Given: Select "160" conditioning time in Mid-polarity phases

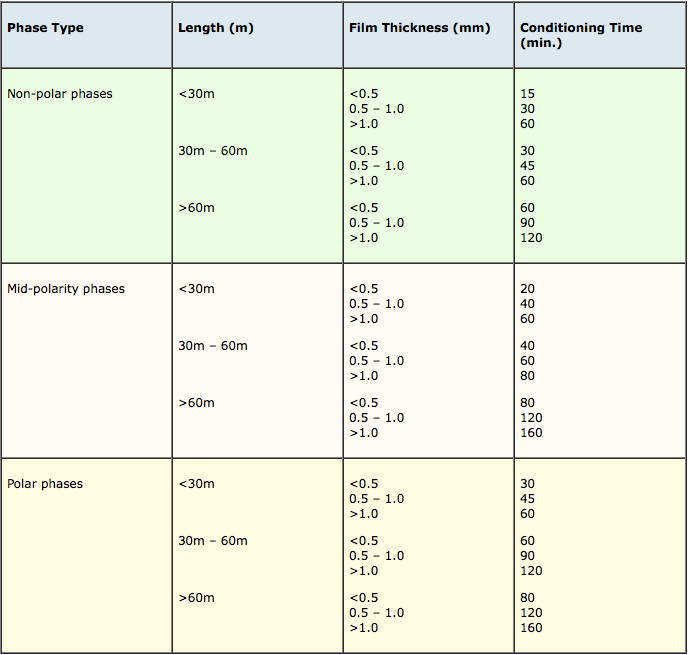Looking at the screenshot, I should tap(531, 433).
